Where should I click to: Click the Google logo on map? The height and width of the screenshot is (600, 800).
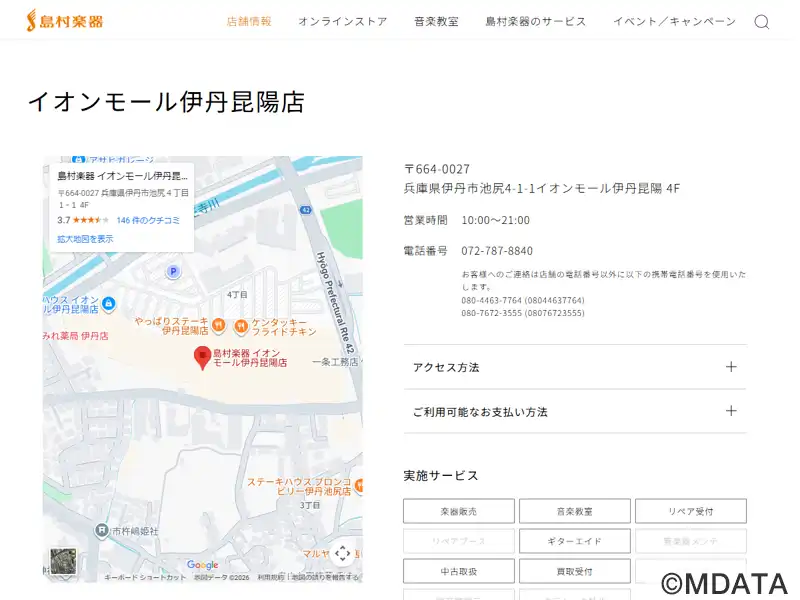tap(203, 565)
